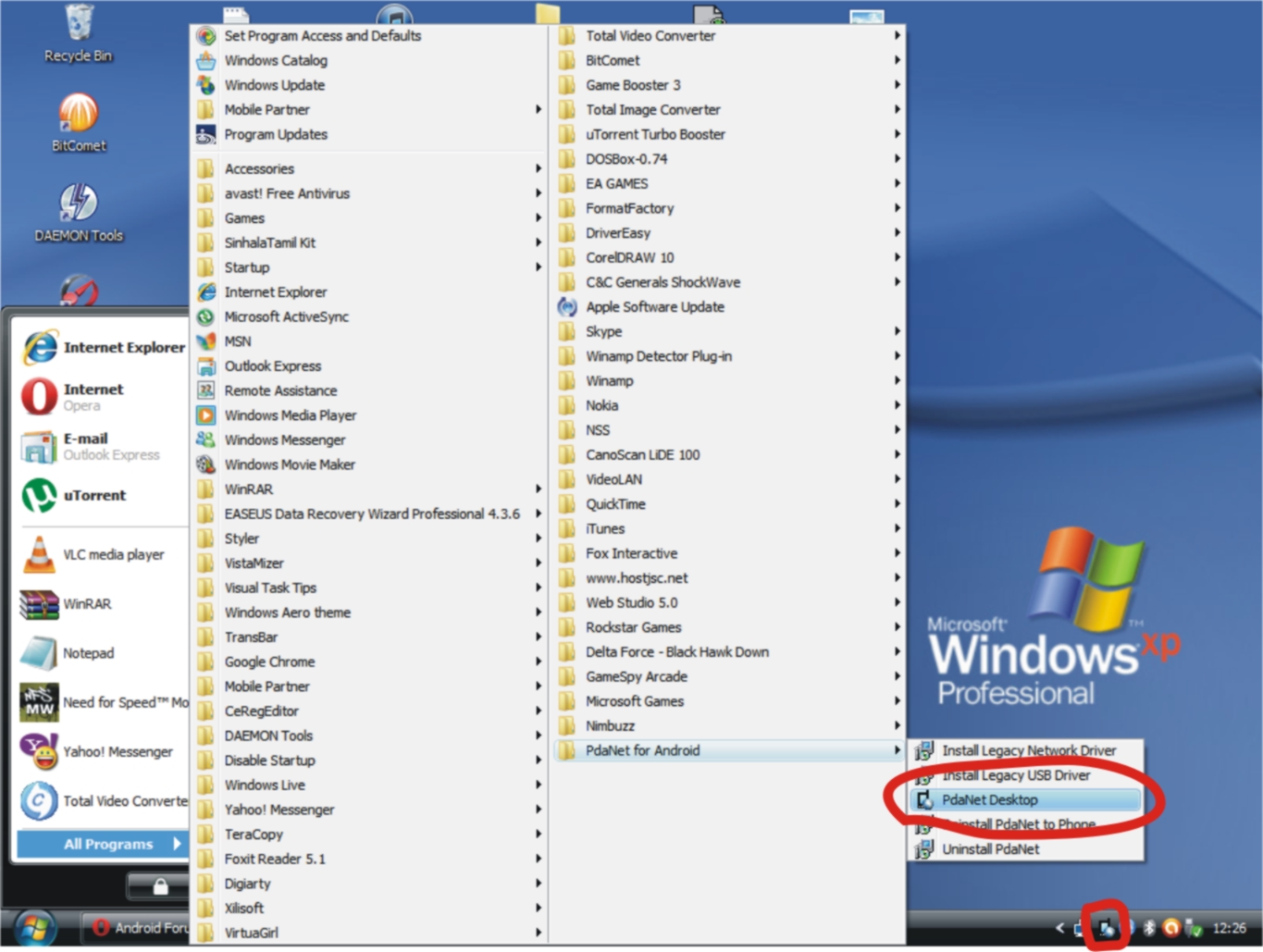Select Install Legacy Network Driver
Image resolution: width=1263 pixels, height=952 pixels.
pos(1028,751)
